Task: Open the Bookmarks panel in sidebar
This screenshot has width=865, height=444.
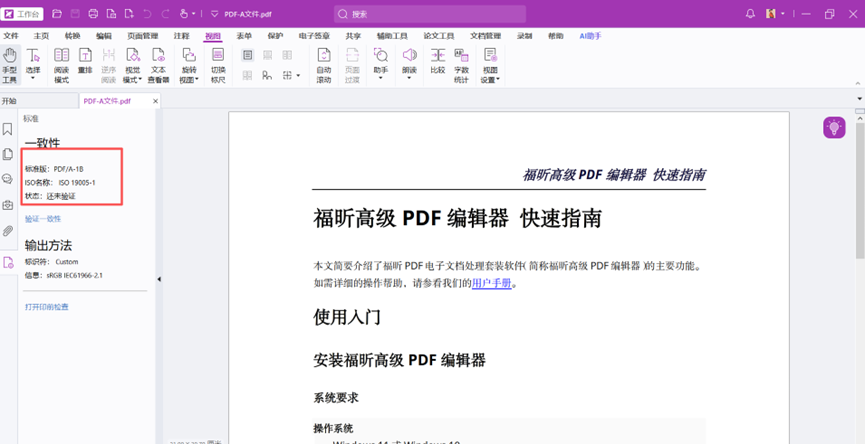Action: [x=8, y=129]
